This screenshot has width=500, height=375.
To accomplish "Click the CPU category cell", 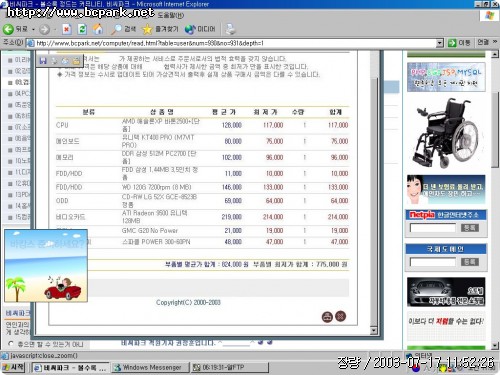I will 62,125.
